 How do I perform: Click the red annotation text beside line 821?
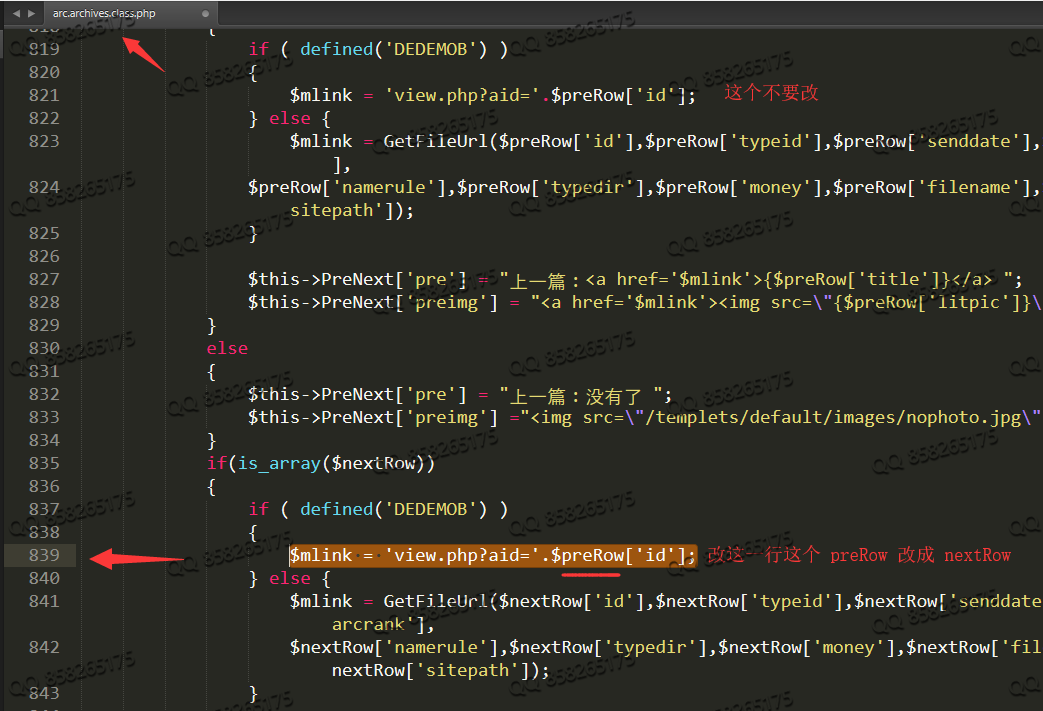771,93
